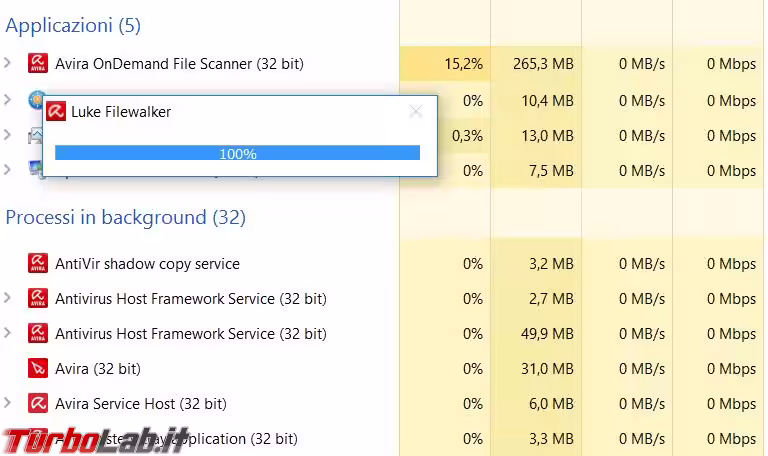Click icon of the 2,7 MB Antivirus Host Framework Service
Screen dimensions: 768x456
click(38, 299)
